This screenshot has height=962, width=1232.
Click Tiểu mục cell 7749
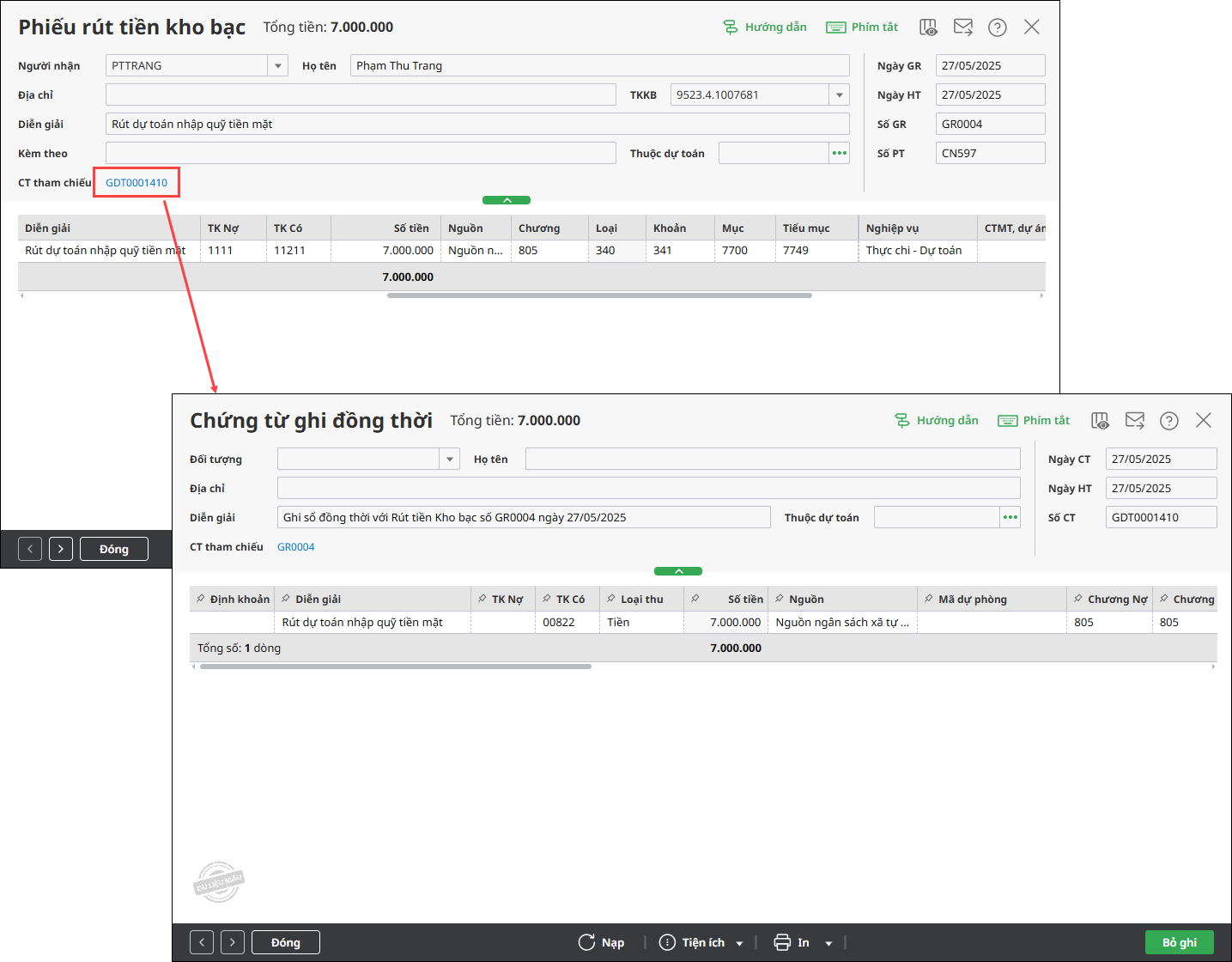coord(816,251)
